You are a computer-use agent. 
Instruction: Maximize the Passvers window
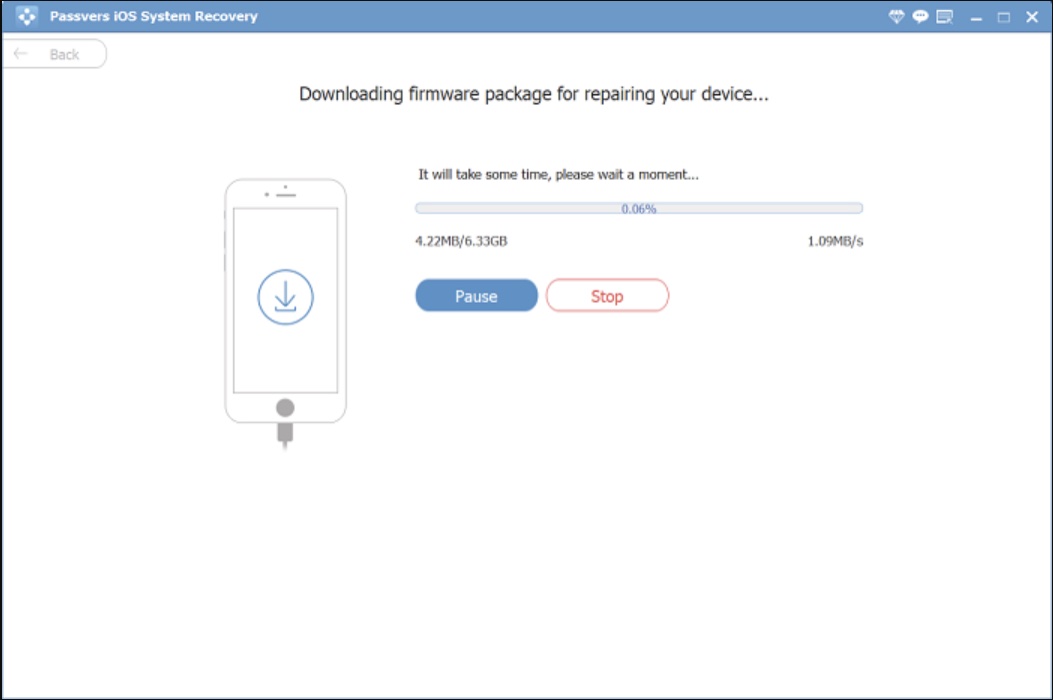pos(1003,17)
